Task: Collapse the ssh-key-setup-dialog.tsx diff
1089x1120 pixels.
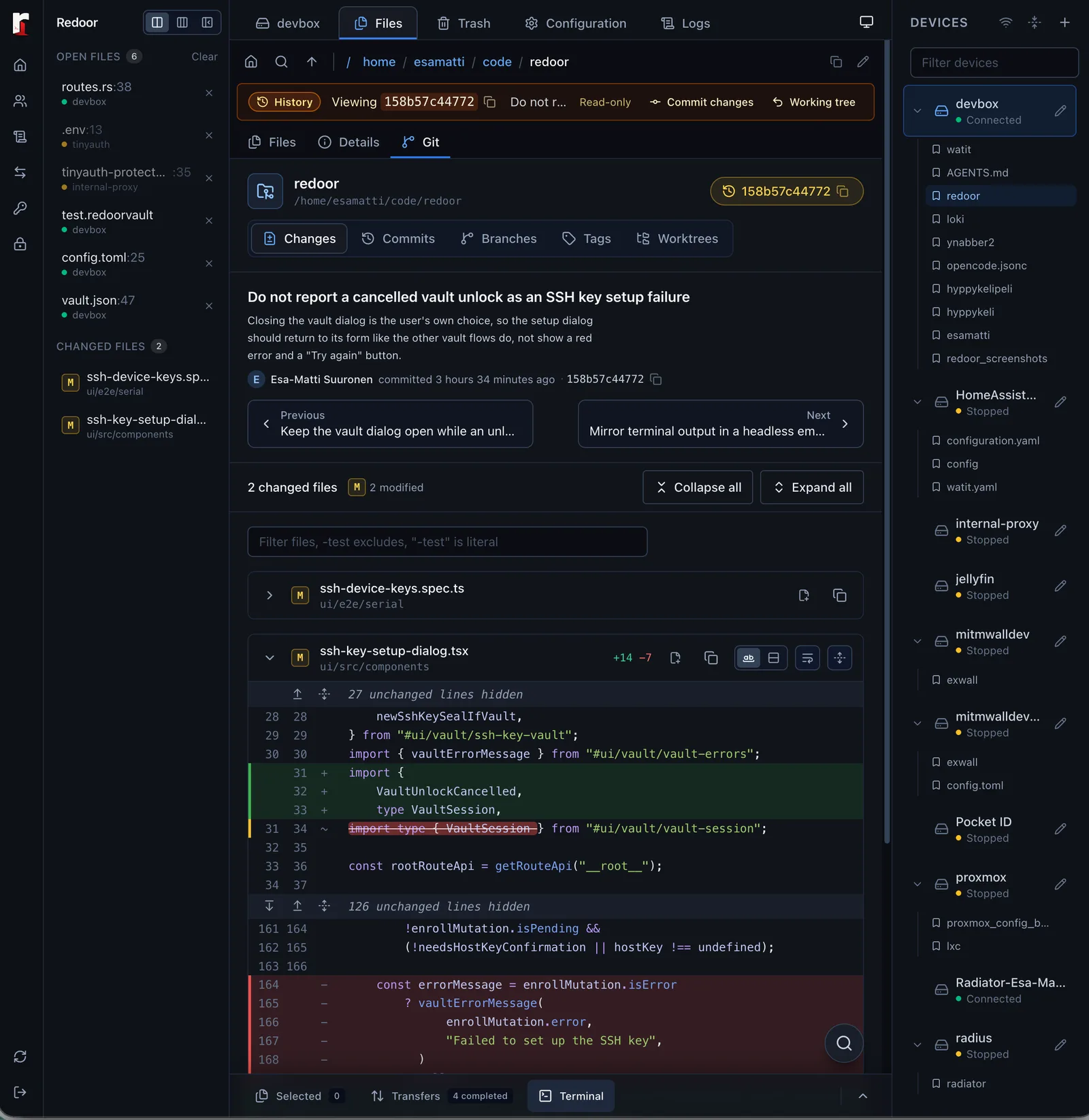Action: (270, 658)
